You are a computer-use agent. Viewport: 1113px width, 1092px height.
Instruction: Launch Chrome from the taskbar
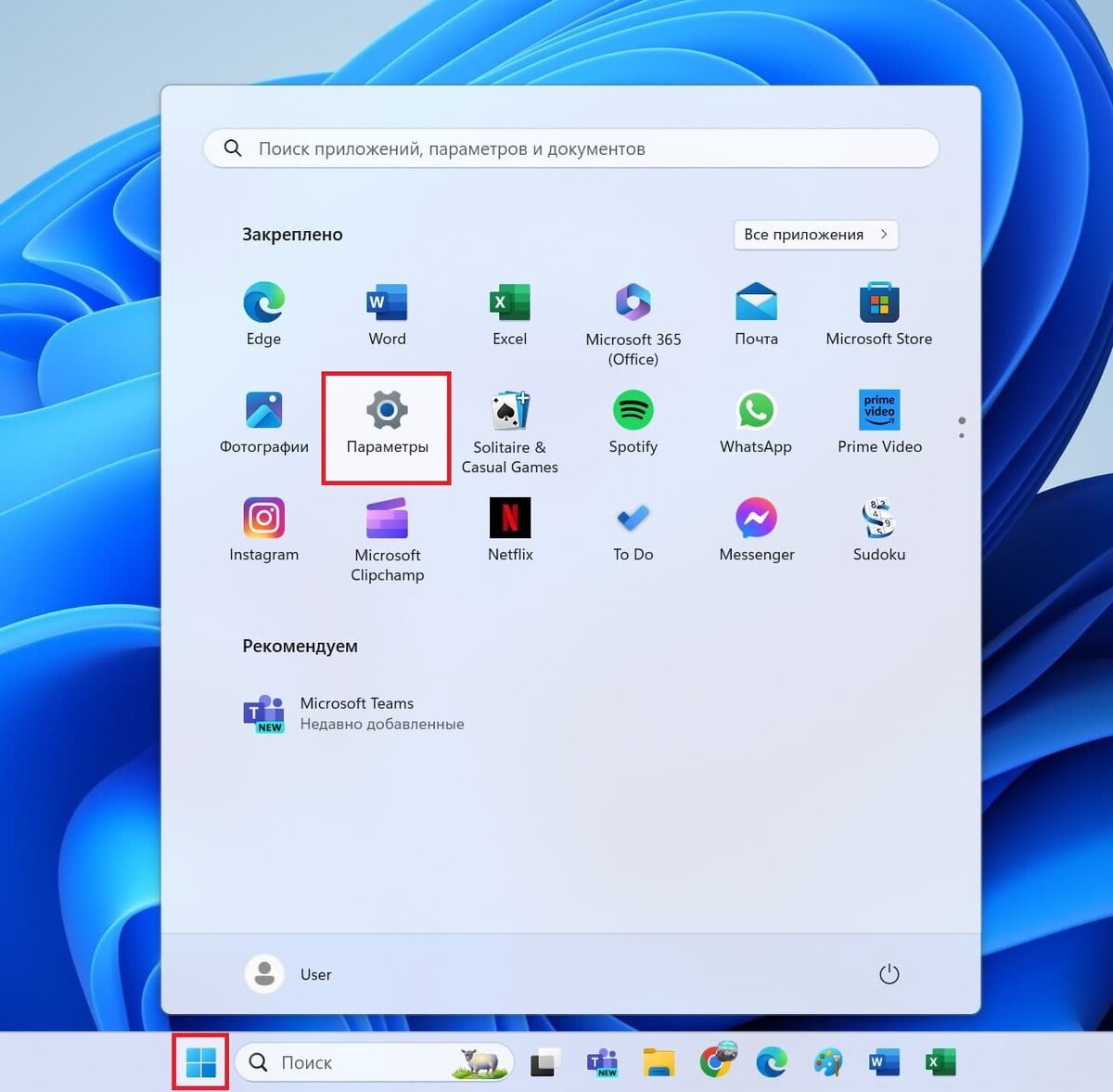[716, 1062]
